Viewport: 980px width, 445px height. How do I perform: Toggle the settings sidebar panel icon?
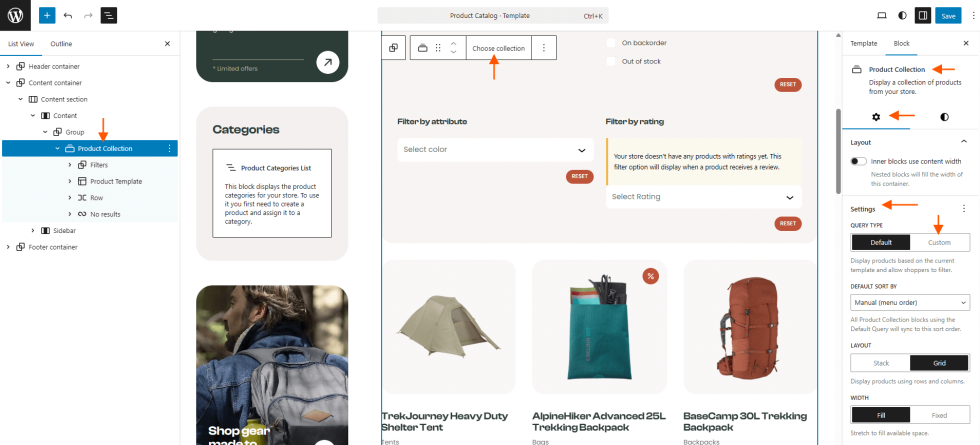click(922, 16)
